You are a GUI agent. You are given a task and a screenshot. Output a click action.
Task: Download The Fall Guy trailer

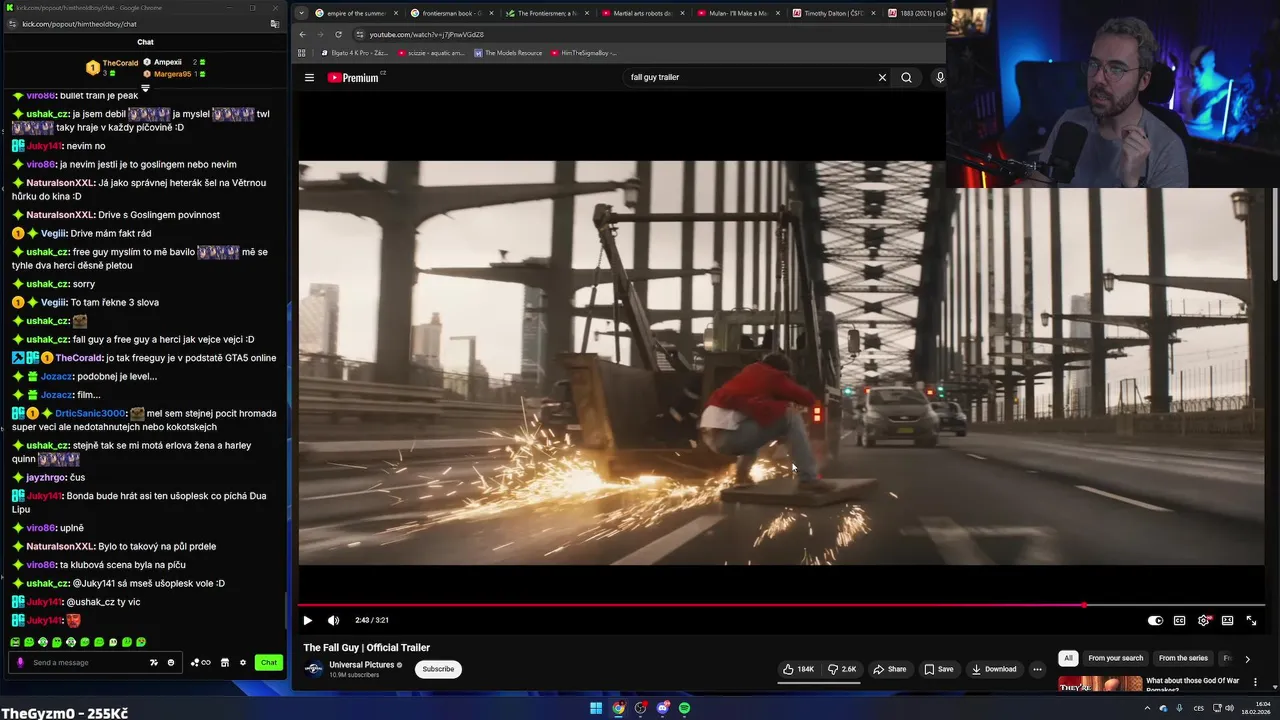click(994, 669)
